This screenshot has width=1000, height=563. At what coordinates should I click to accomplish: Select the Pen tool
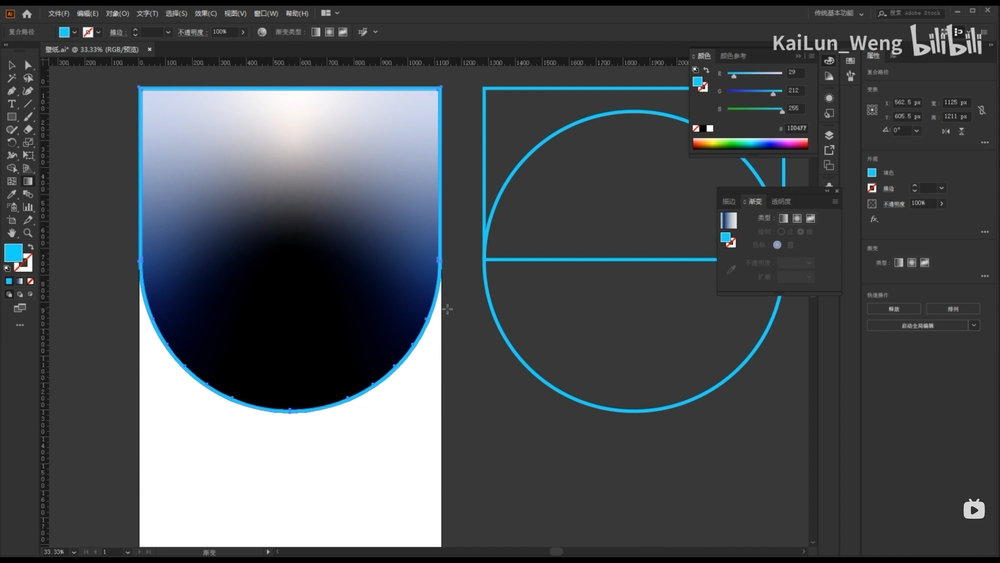point(11,91)
